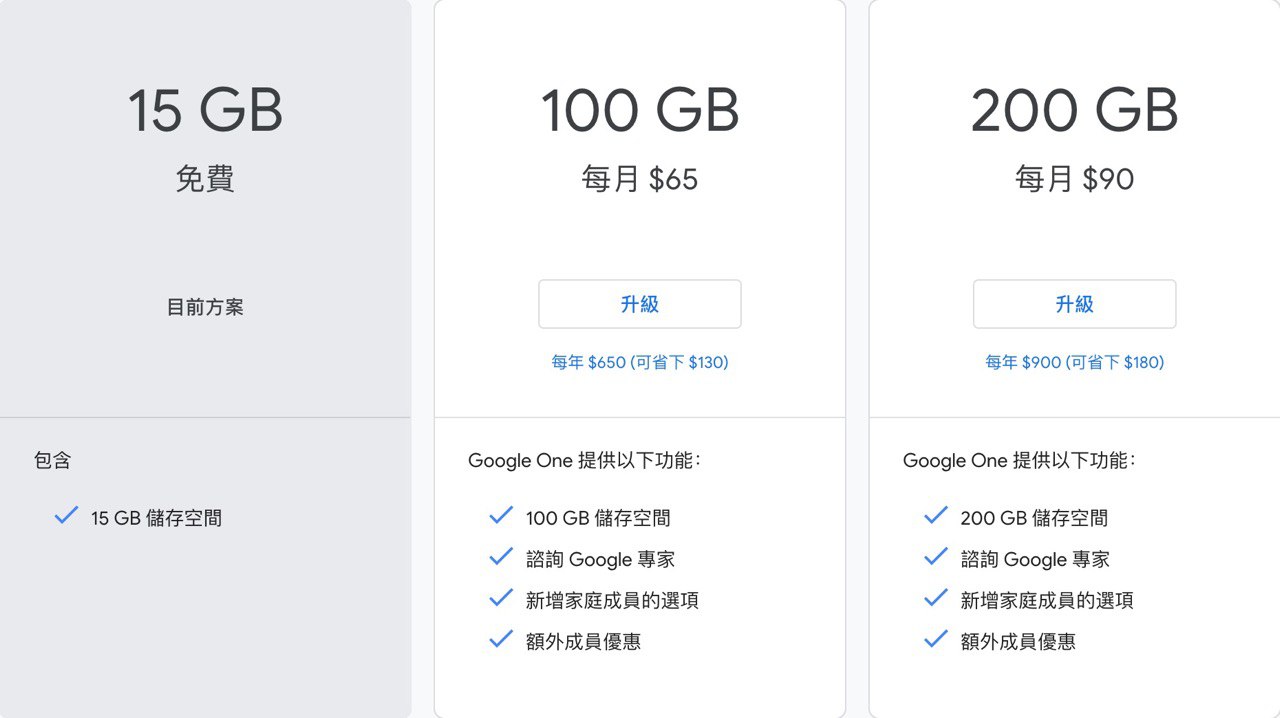Click the 每月 $90 price text

pos(1075,179)
